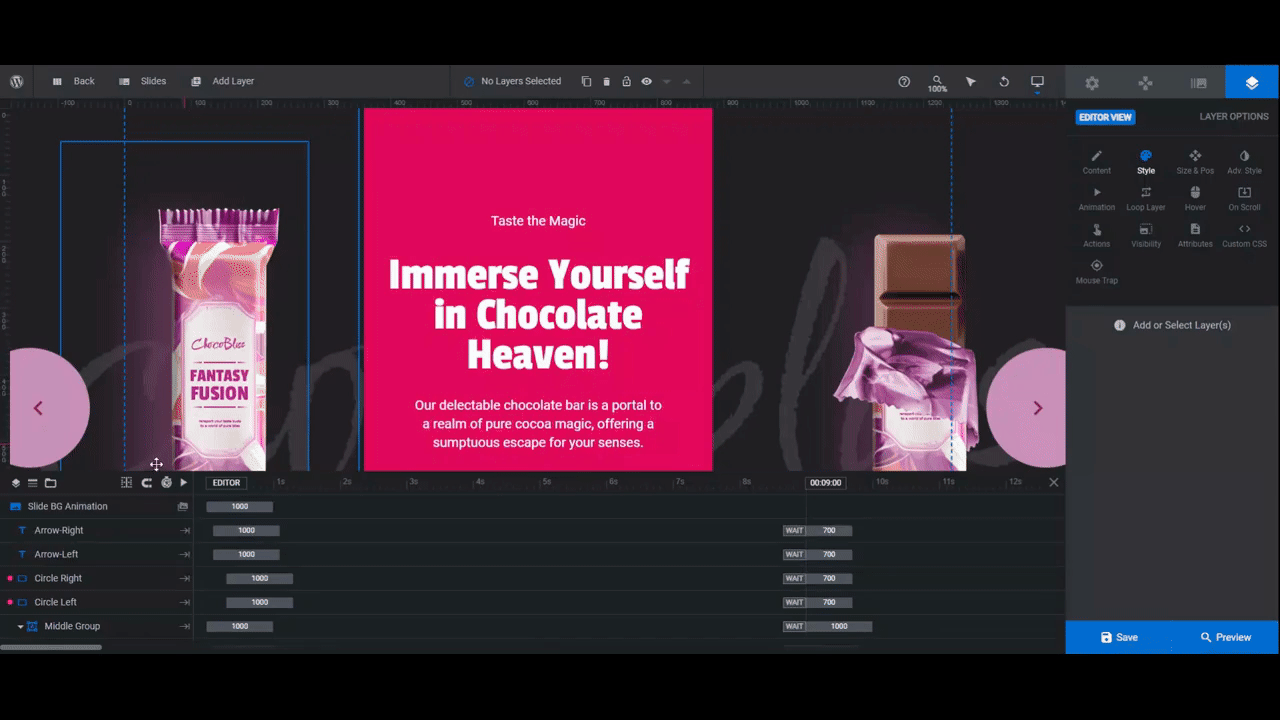This screenshot has width=1280, height=720.
Task: Open the help question mark icon
Action: pos(904,81)
